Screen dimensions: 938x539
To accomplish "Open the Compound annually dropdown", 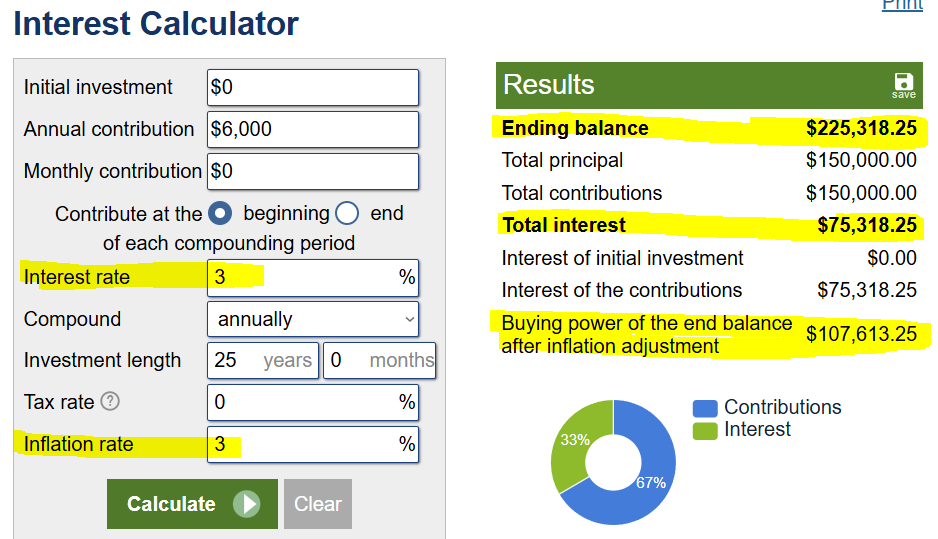I will pos(313,319).
